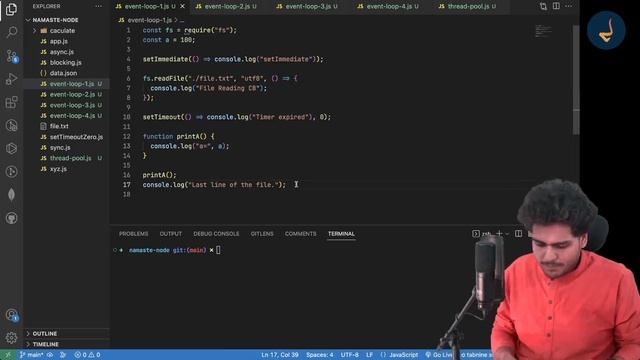Expand the OUTLINE section
The width and height of the screenshot is (640, 360).
click(x=67, y=333)
